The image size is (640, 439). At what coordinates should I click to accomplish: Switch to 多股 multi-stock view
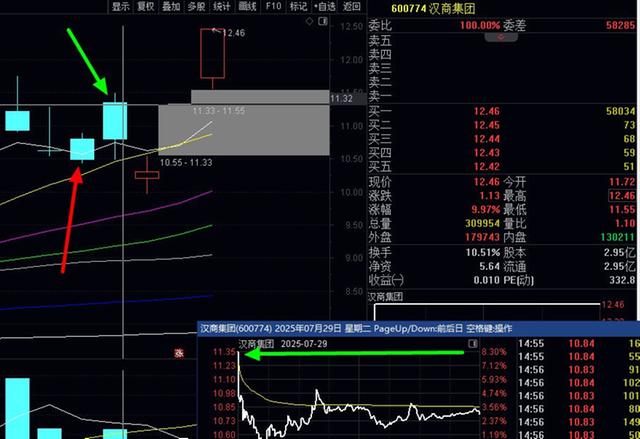coord(196,6)
